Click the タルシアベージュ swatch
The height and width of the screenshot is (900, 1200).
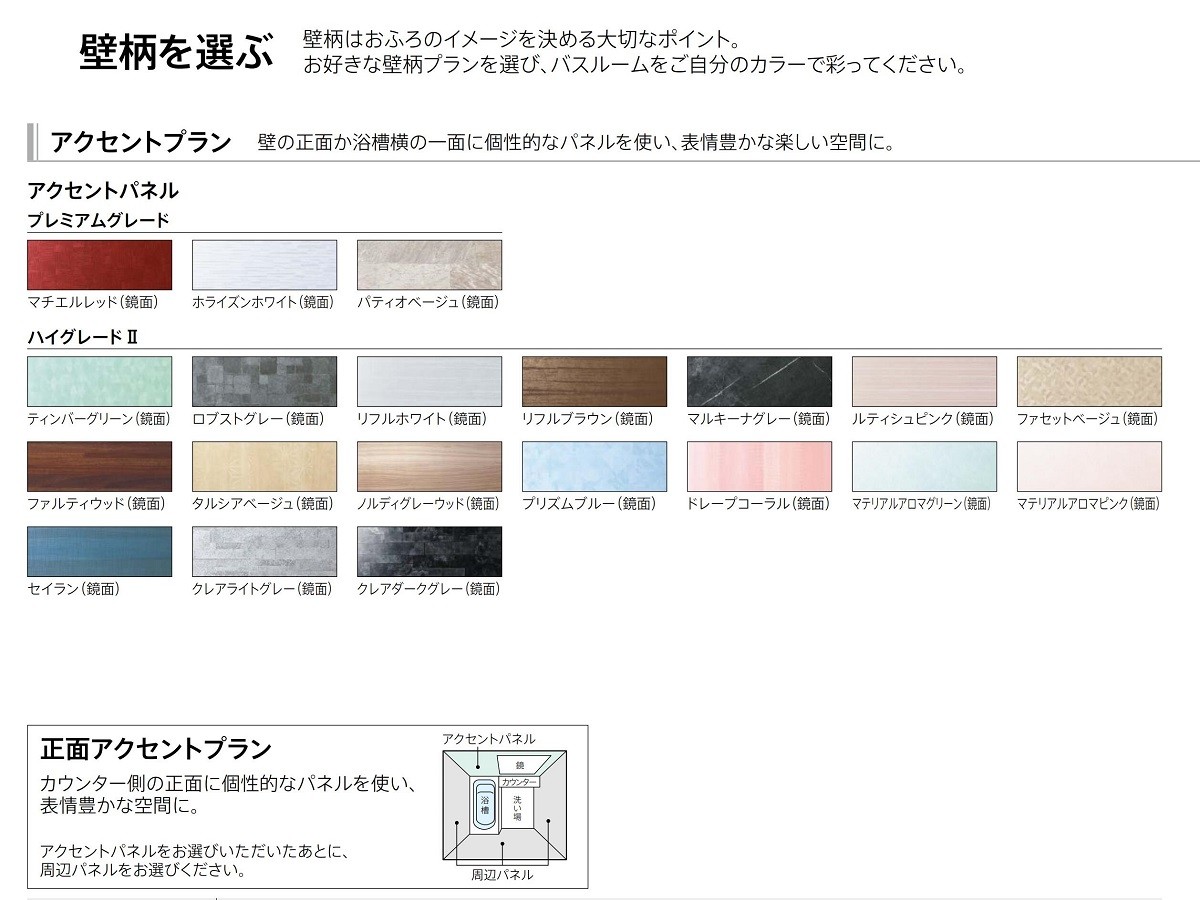click(x=264, y=466)
